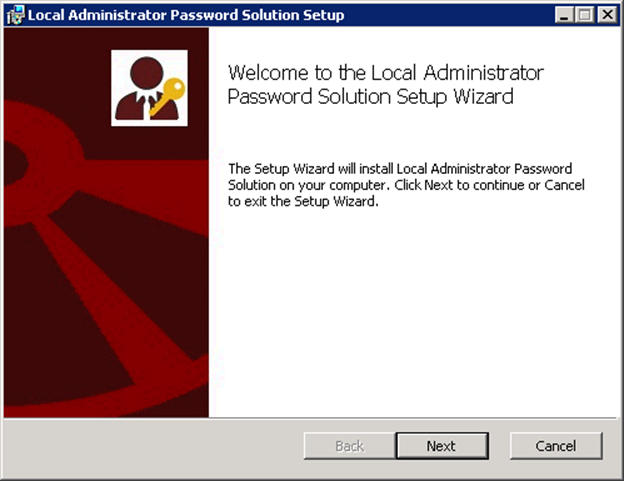Click the 'The Setup Wizard will install' description paragraph

[x=406, y=185]
